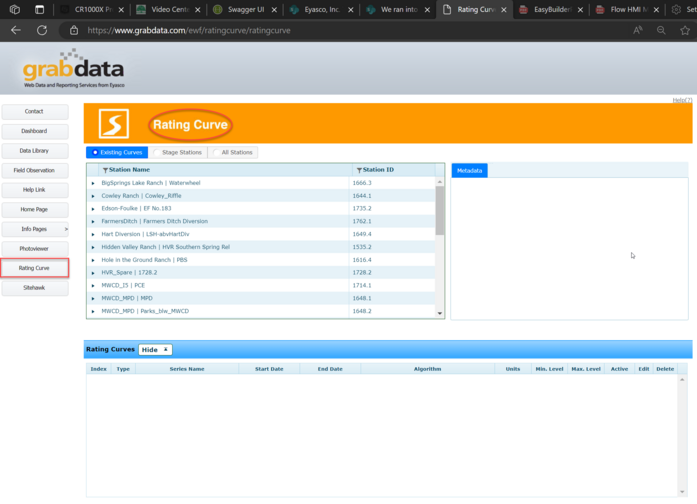The width and height of the screenshot is (697, 504).
Task: Click the grabdata logo
Action: 74,68
